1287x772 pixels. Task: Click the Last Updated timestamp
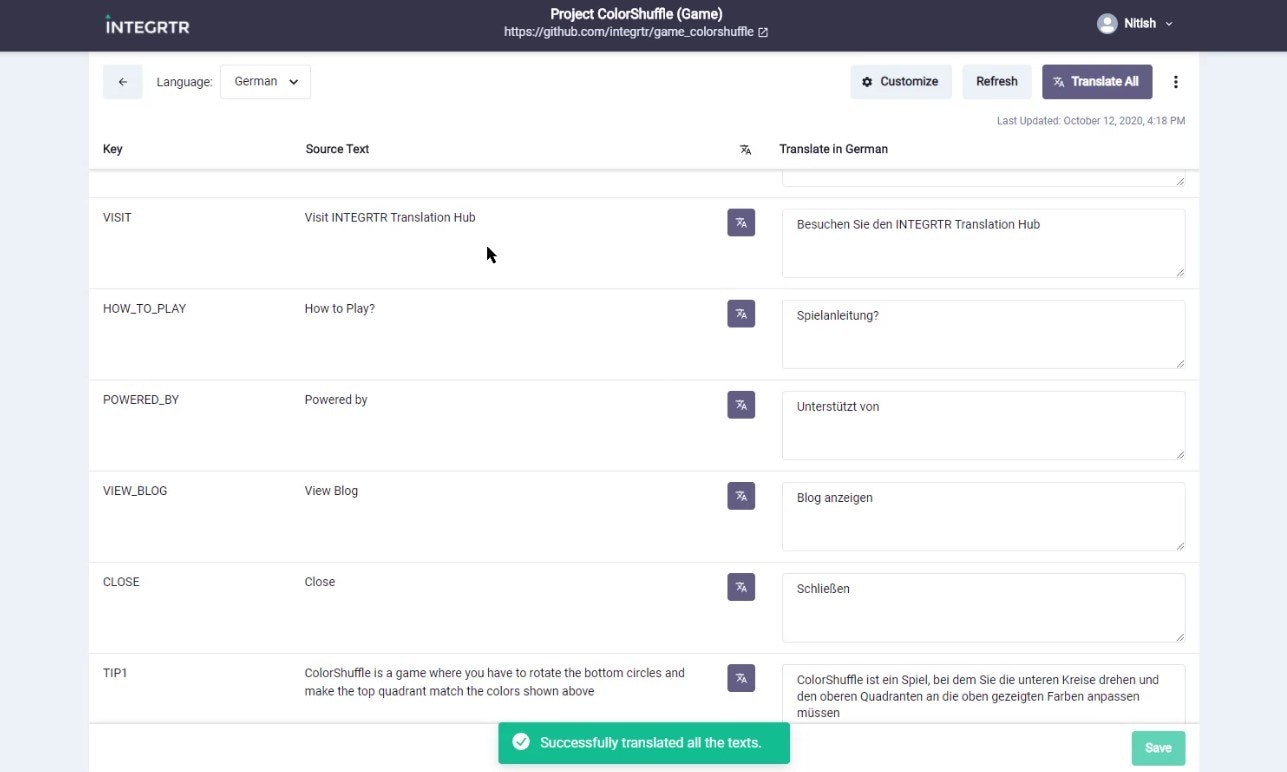pyautogui.click(x=1091, y=121)
